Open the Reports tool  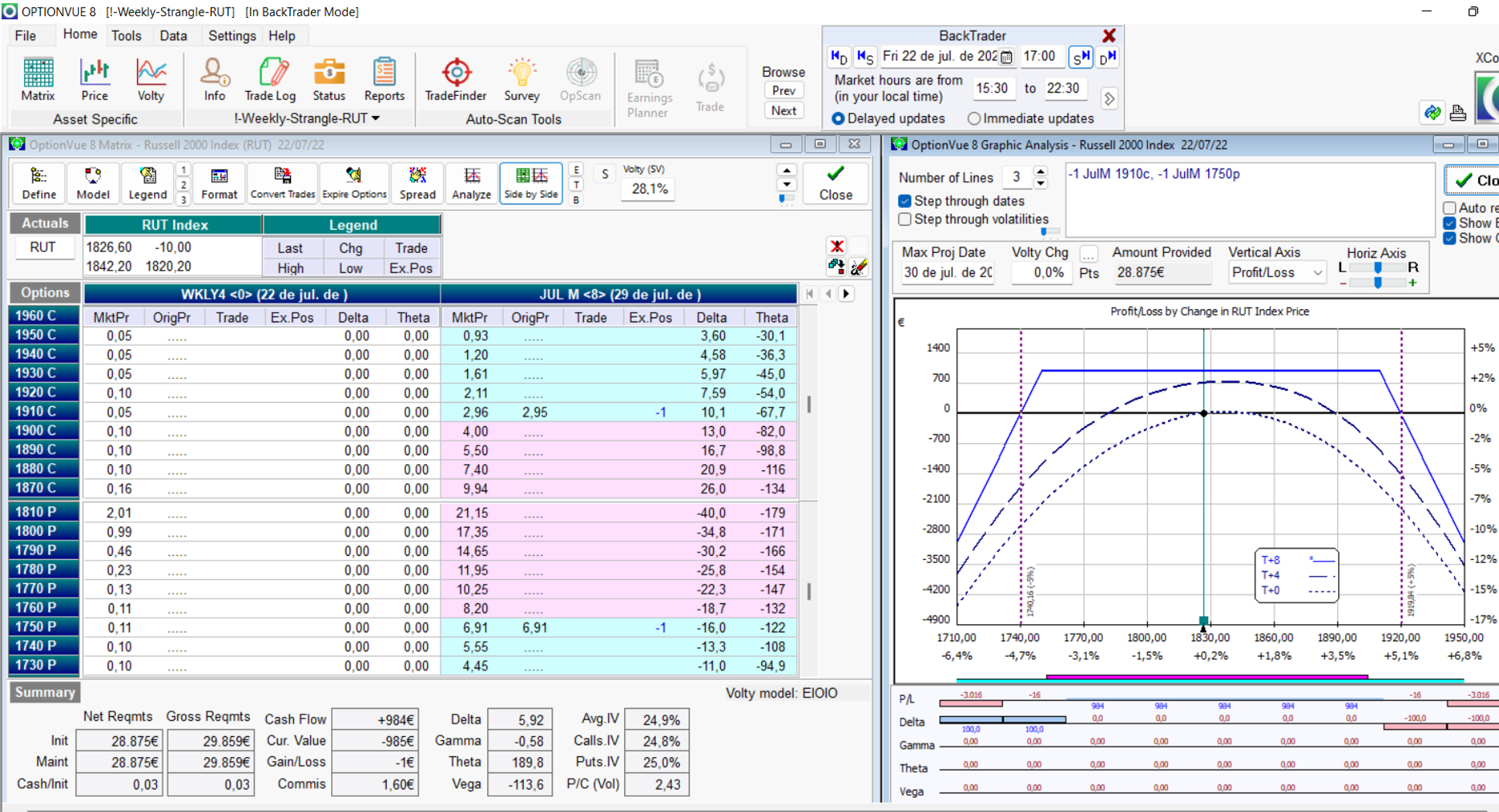click(384, 79)
